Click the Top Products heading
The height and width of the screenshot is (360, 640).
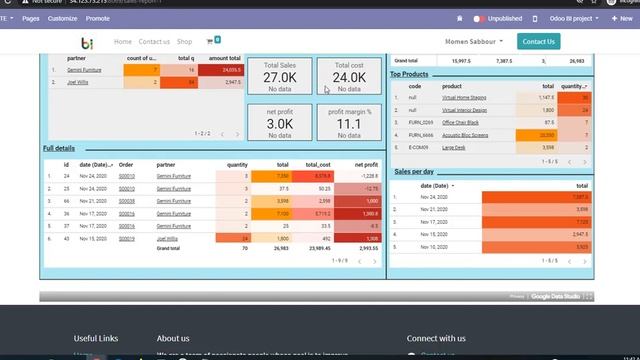pos(409,74)
